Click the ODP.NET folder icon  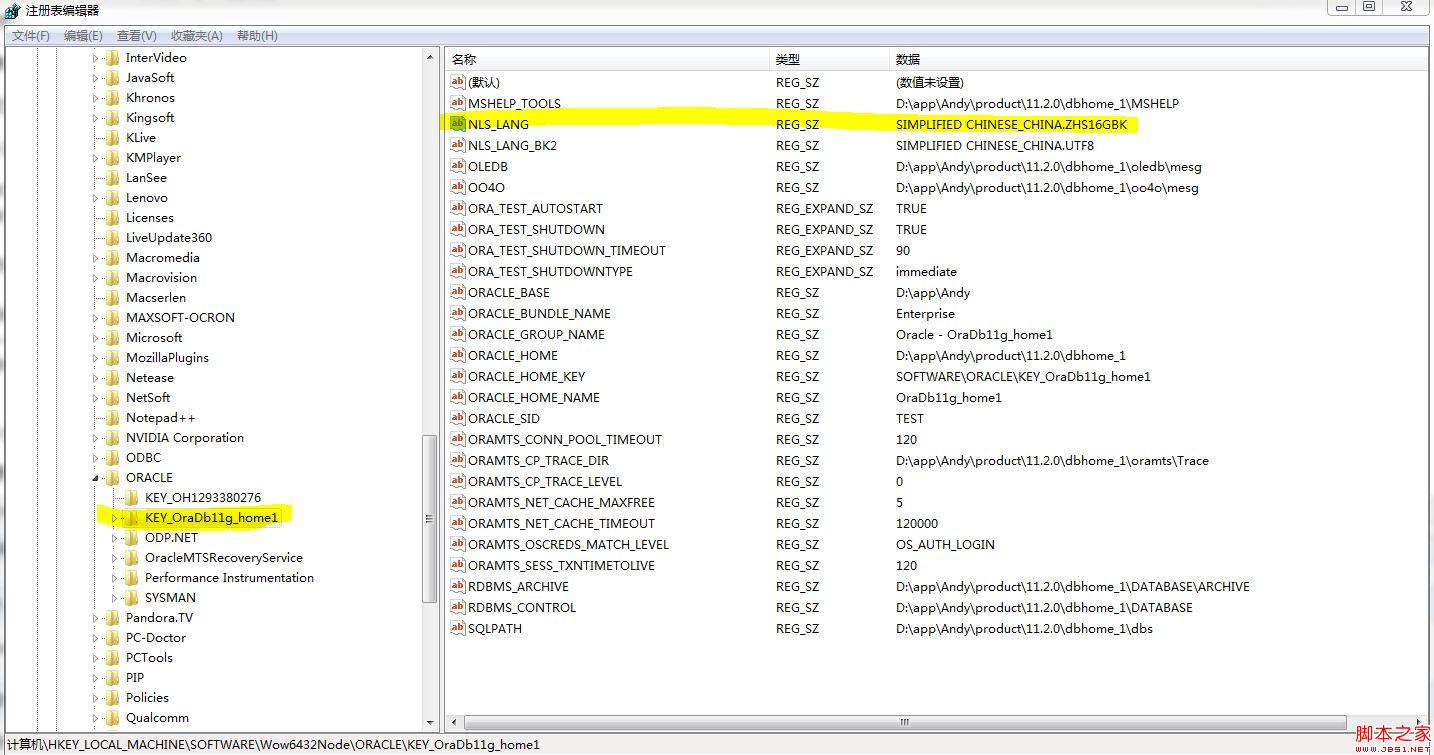click(131, 537)
